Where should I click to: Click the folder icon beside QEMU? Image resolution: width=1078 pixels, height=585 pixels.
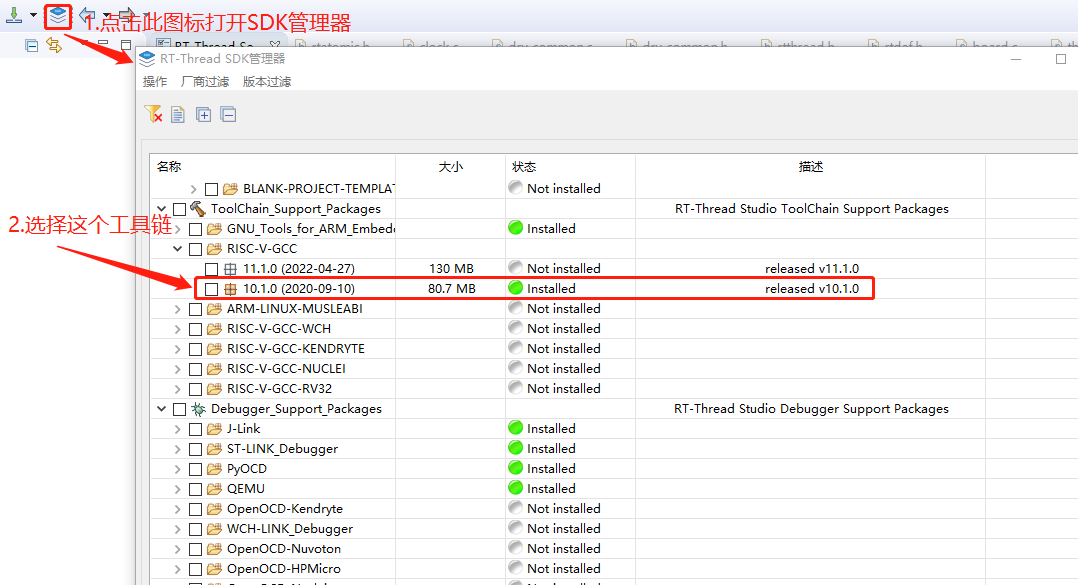(x=214, y=489)
